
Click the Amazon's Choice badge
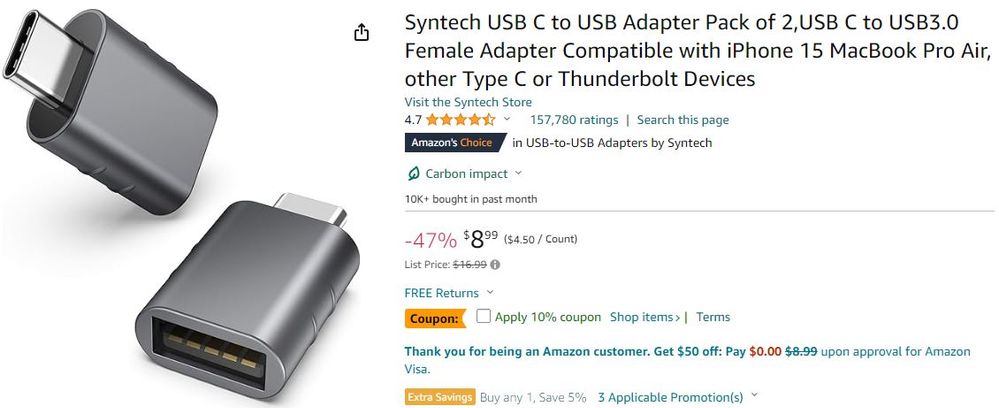pos(452,143)
